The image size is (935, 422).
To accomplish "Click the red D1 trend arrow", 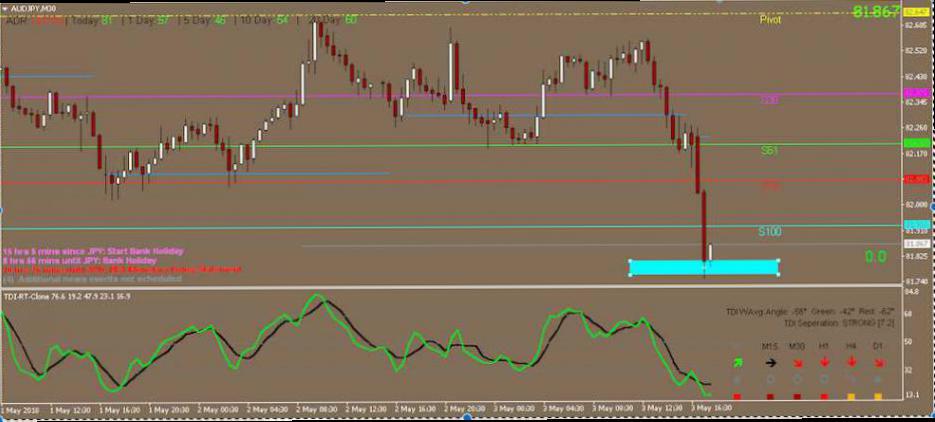I will pyautogui.click(x=878, y=363).
